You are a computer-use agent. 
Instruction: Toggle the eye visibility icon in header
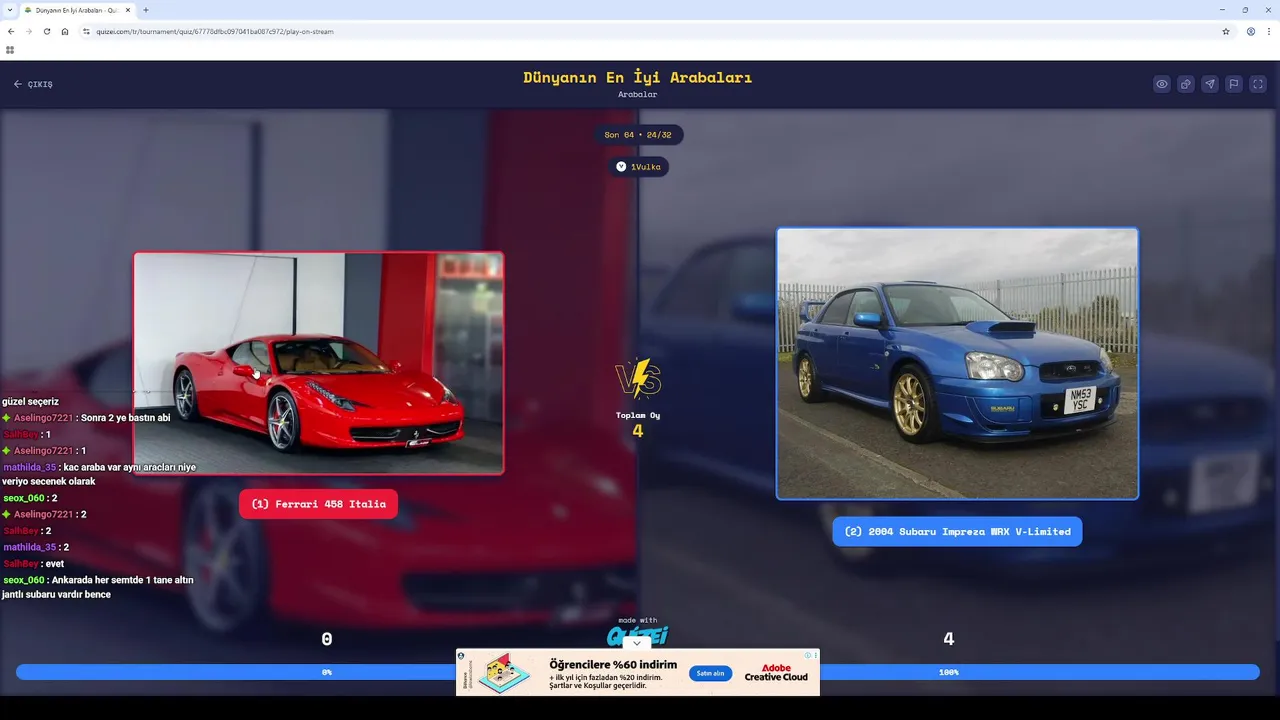[1162, 84]
